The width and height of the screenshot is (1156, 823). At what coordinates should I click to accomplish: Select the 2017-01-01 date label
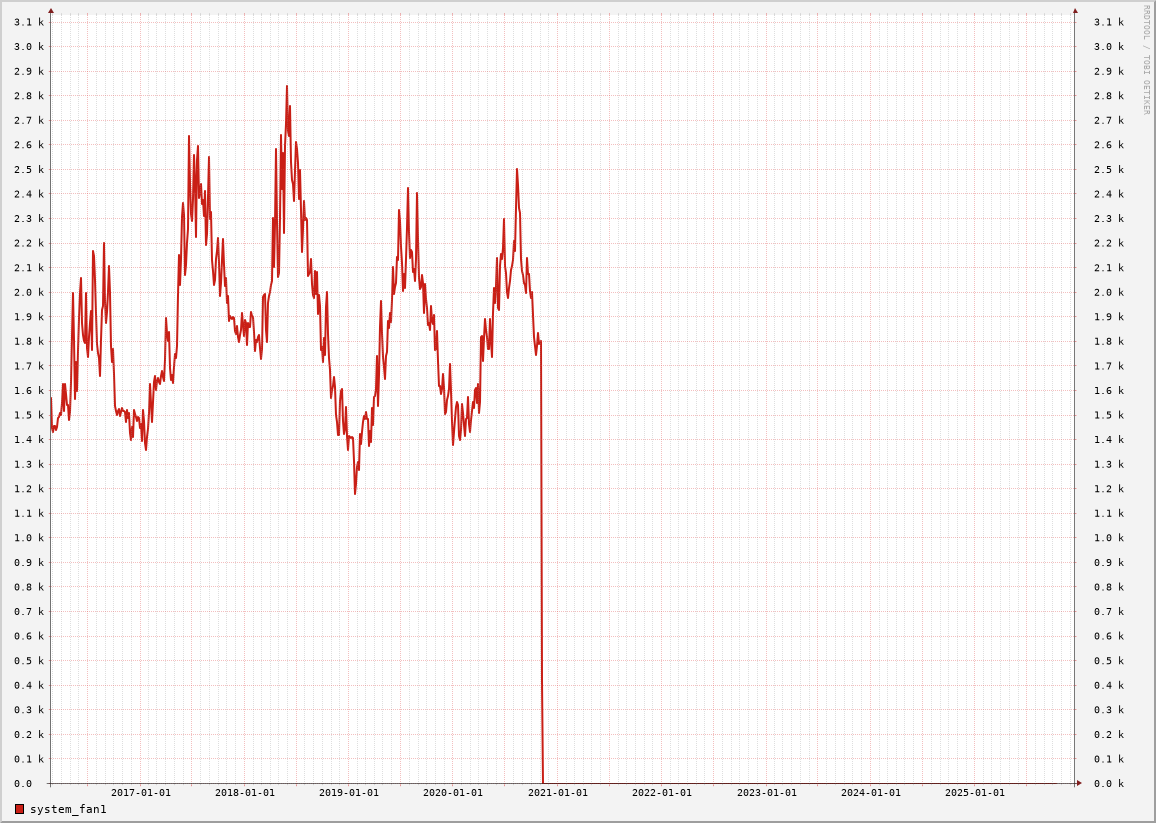pyautogui.click(x=141, y=793)
